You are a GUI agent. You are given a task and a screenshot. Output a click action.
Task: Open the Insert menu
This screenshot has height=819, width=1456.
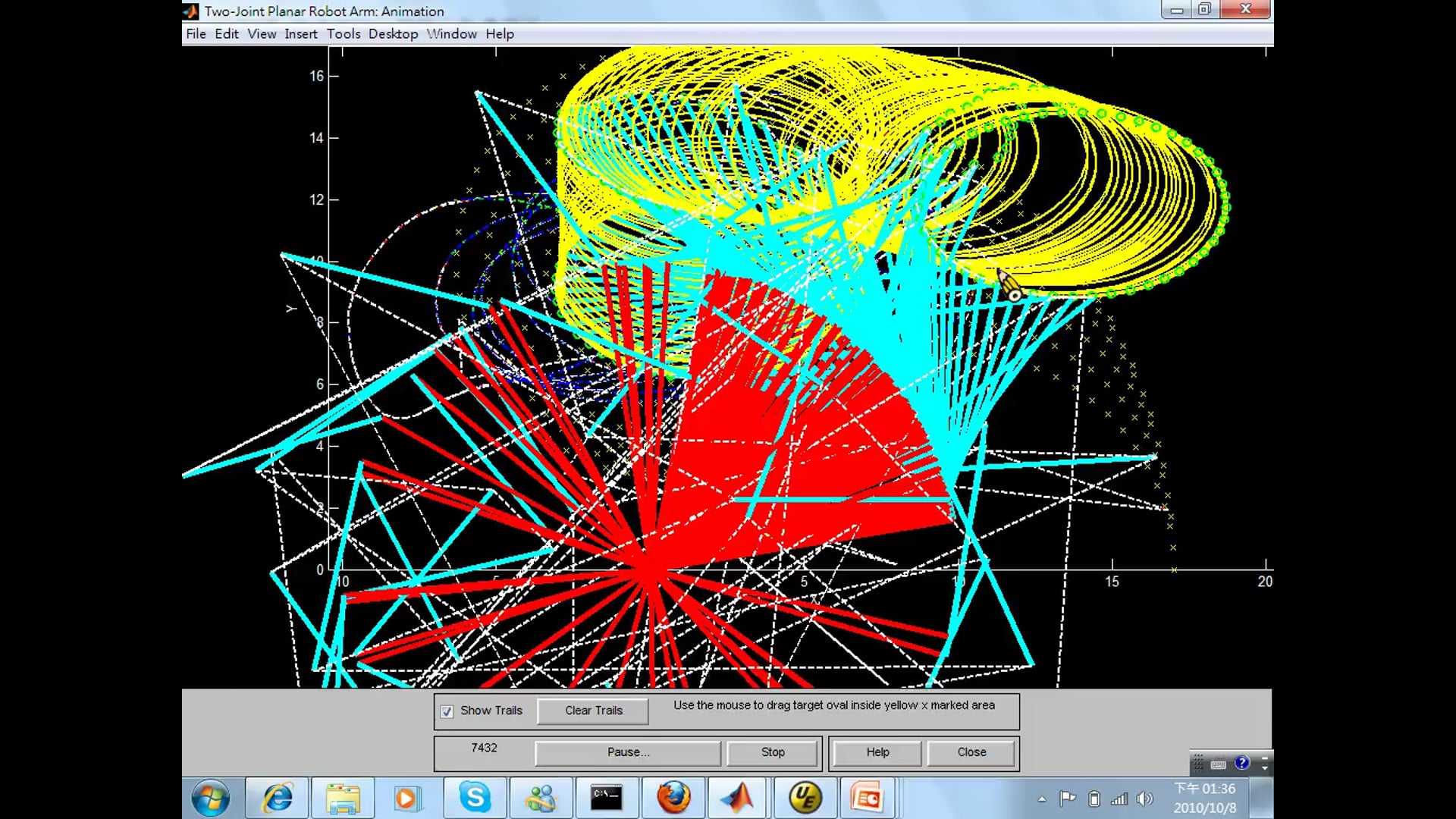[301, 34]
